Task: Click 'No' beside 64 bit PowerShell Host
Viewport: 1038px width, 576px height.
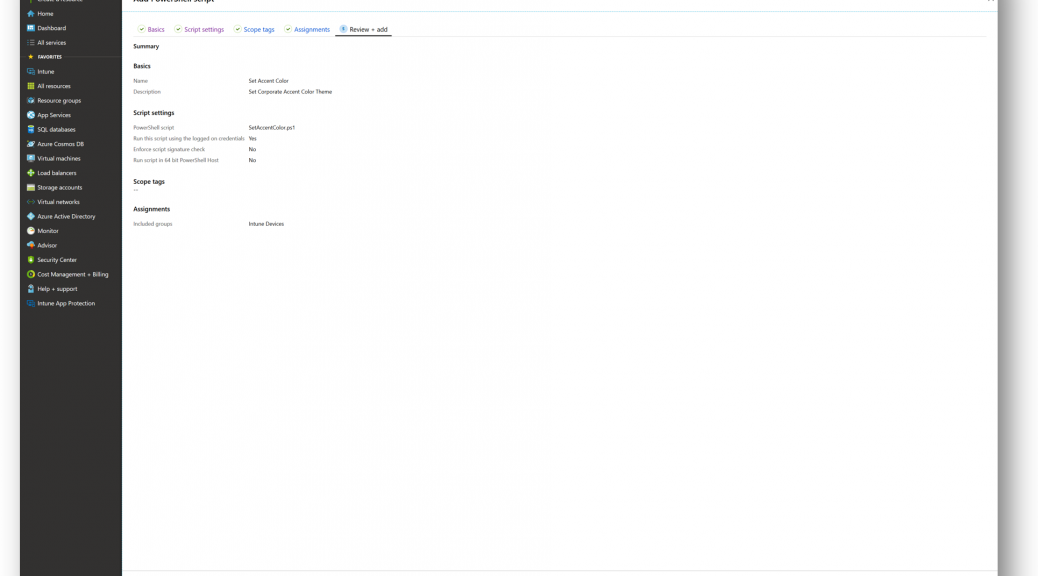Action: click(x=252, y=160)
